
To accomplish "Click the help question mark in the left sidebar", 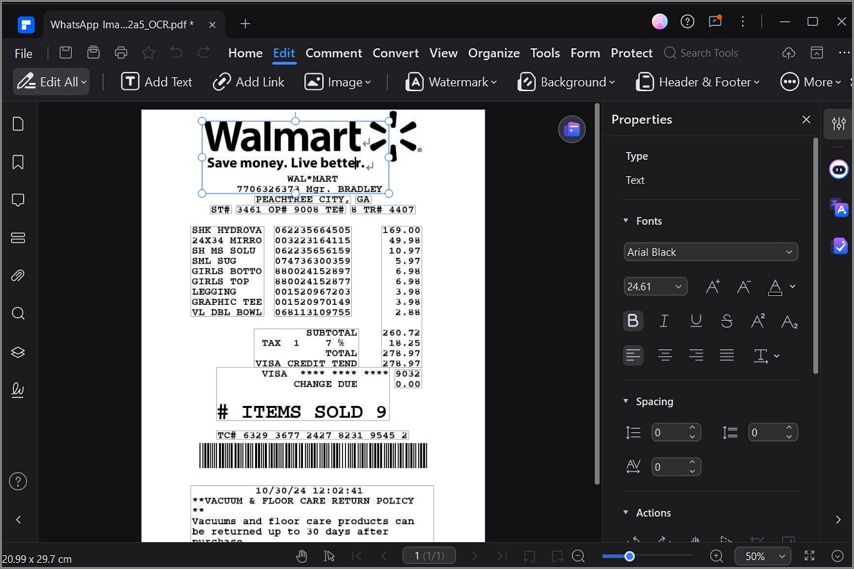I will tap(18, 482).
